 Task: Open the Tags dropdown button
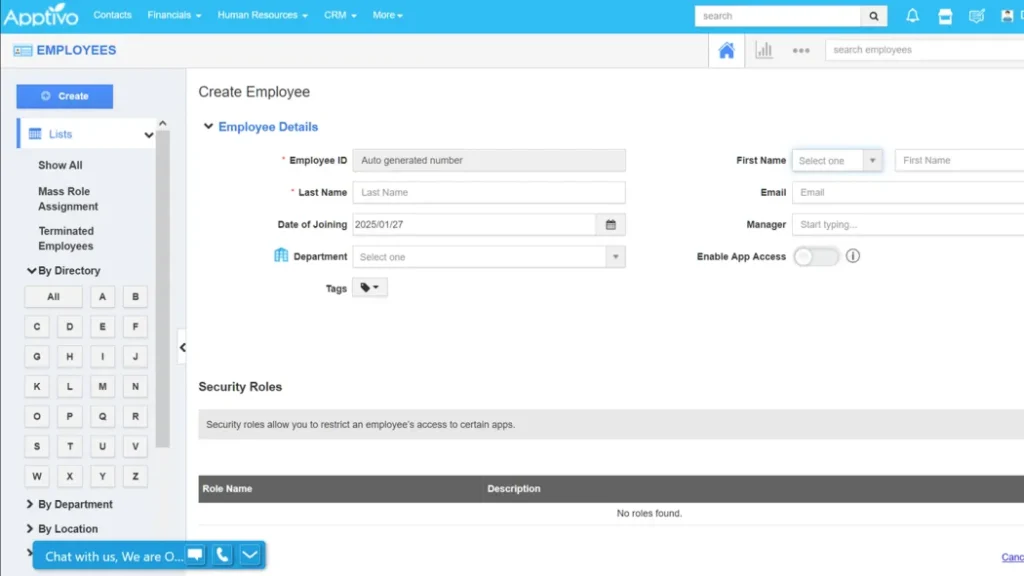[x=369, y=288]
